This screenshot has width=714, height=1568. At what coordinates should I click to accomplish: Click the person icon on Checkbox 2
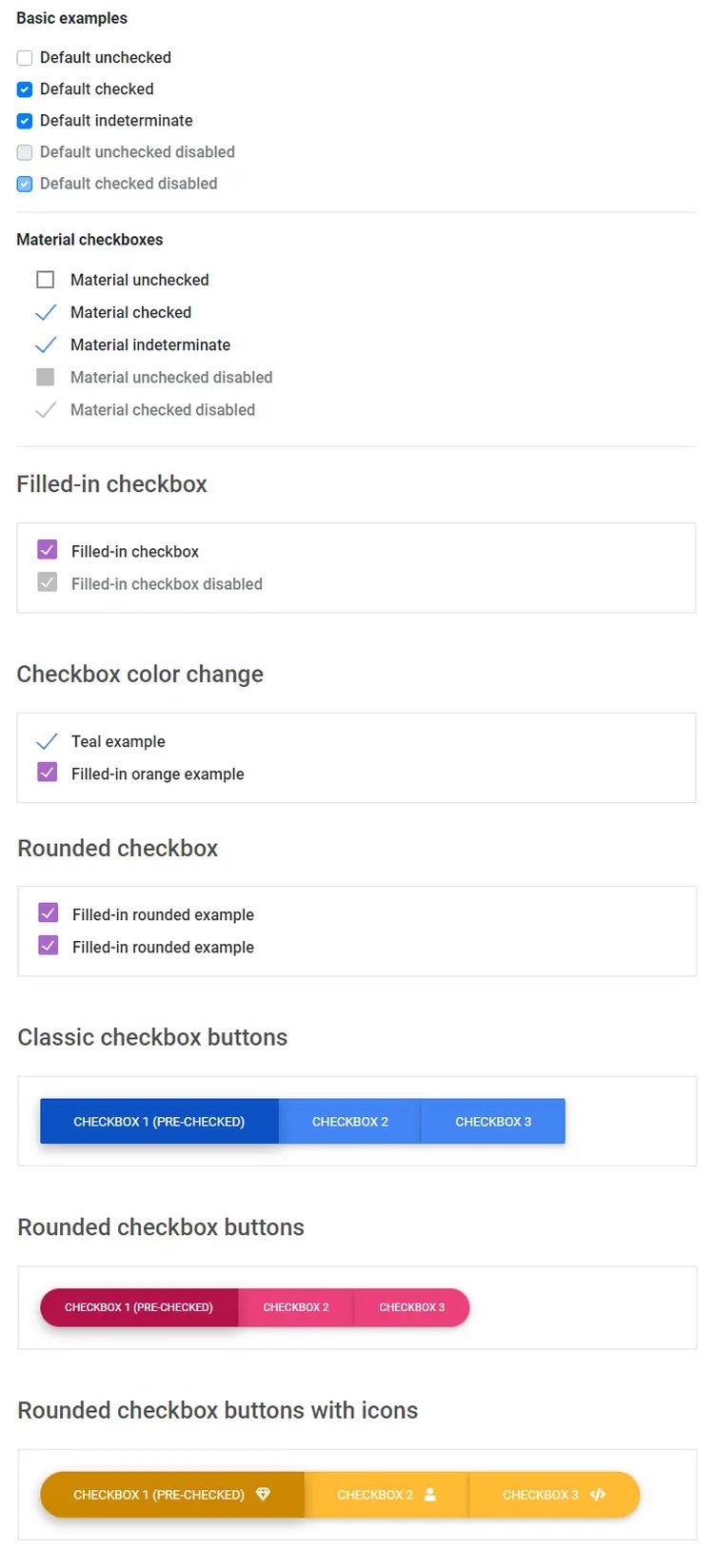[430, 1494]
